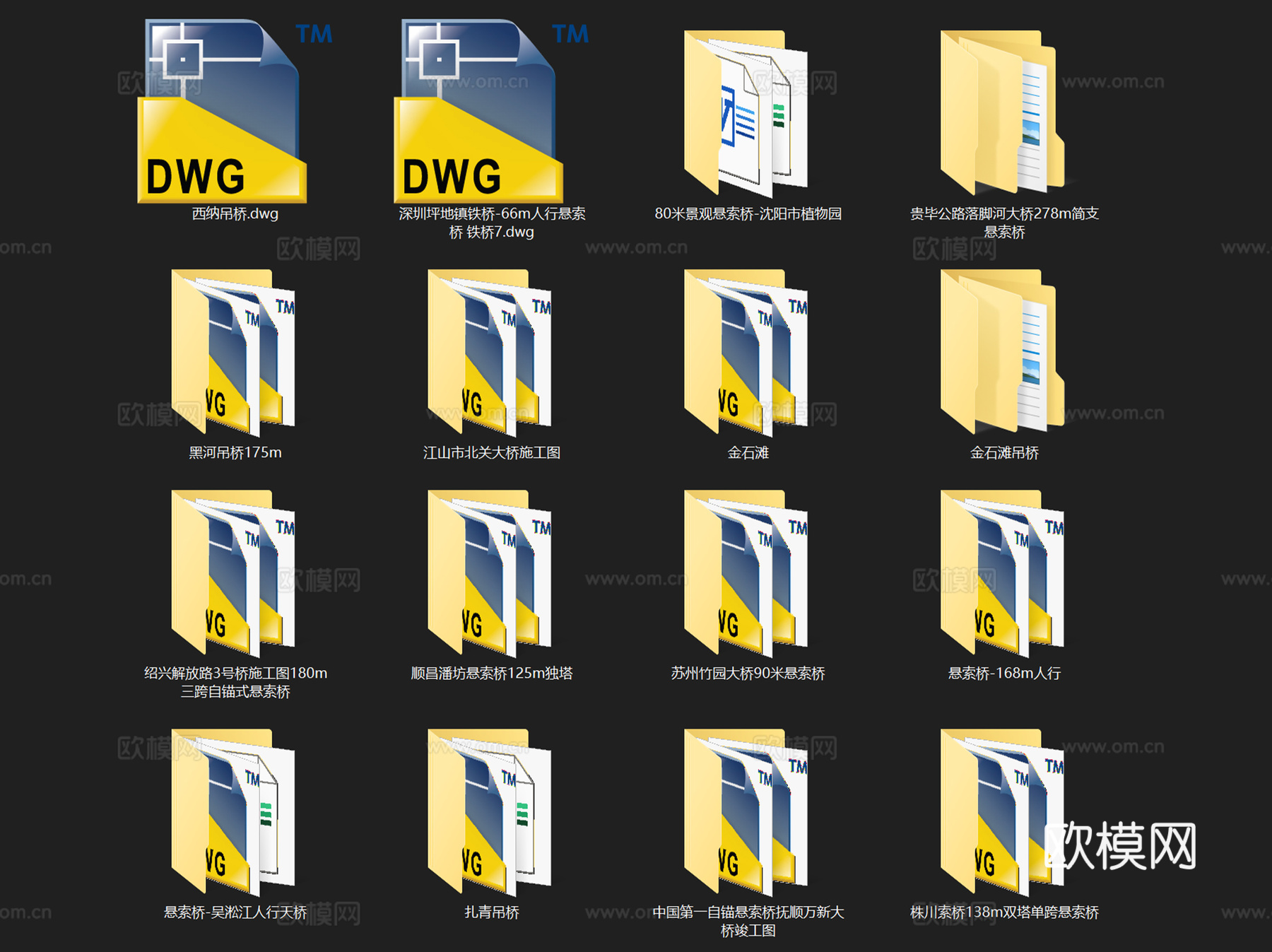Screen dimensions: 1272x952
Task: Open the 黑河吊桥175m folder icon
Action: click(233, 352)
